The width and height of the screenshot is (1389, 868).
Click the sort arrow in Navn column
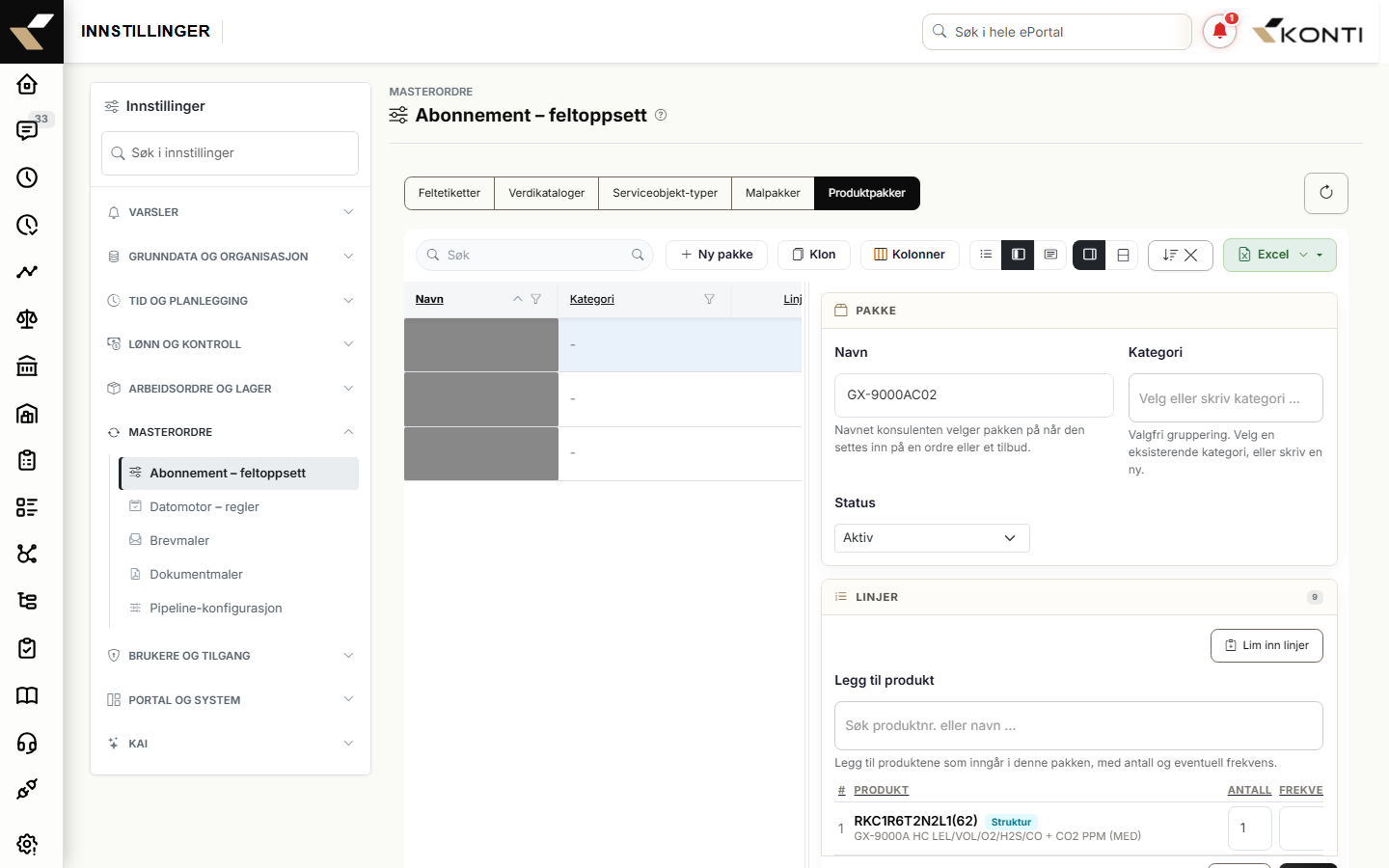point(518,299)
